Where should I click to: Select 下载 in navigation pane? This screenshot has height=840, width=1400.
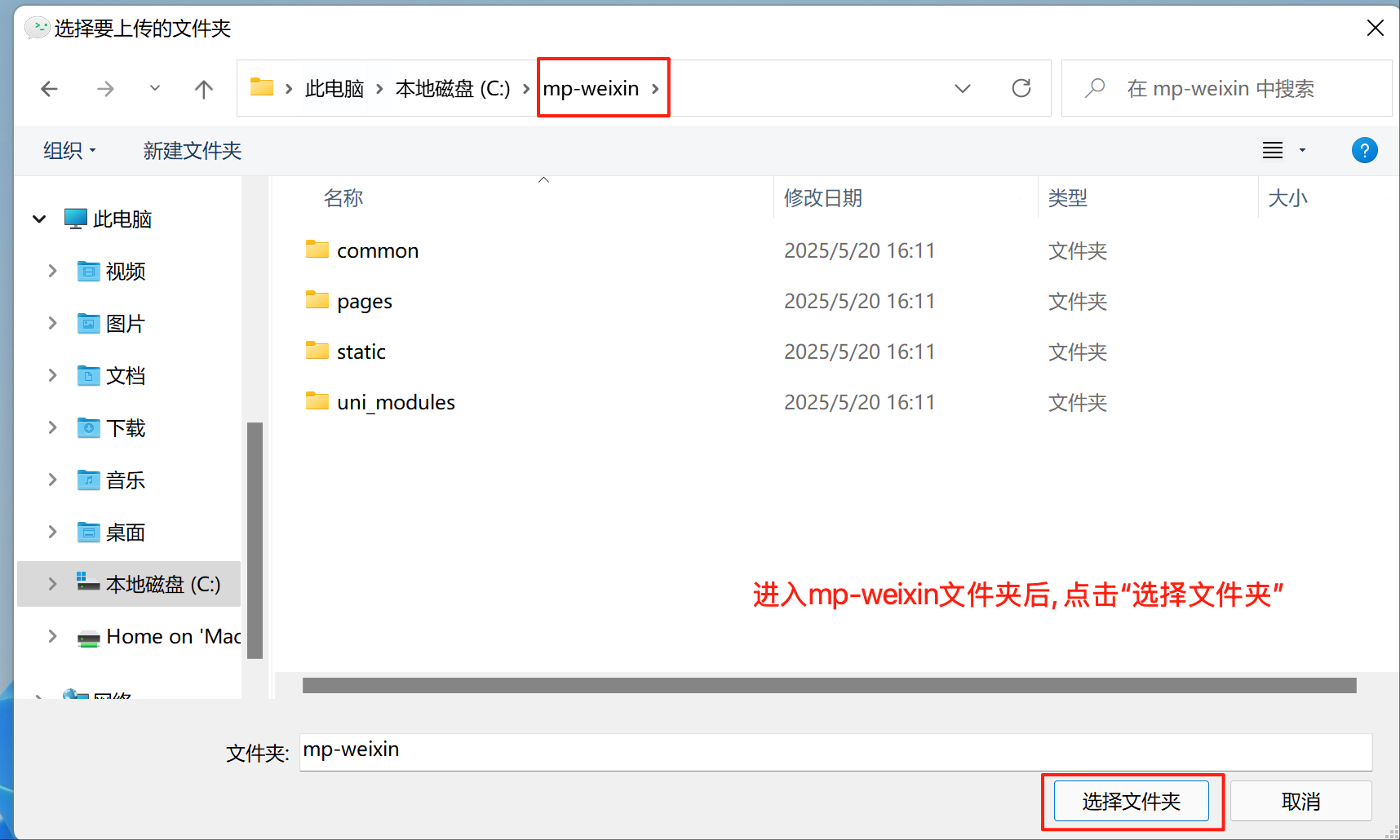pyautogui.click(x=126, y=428)
